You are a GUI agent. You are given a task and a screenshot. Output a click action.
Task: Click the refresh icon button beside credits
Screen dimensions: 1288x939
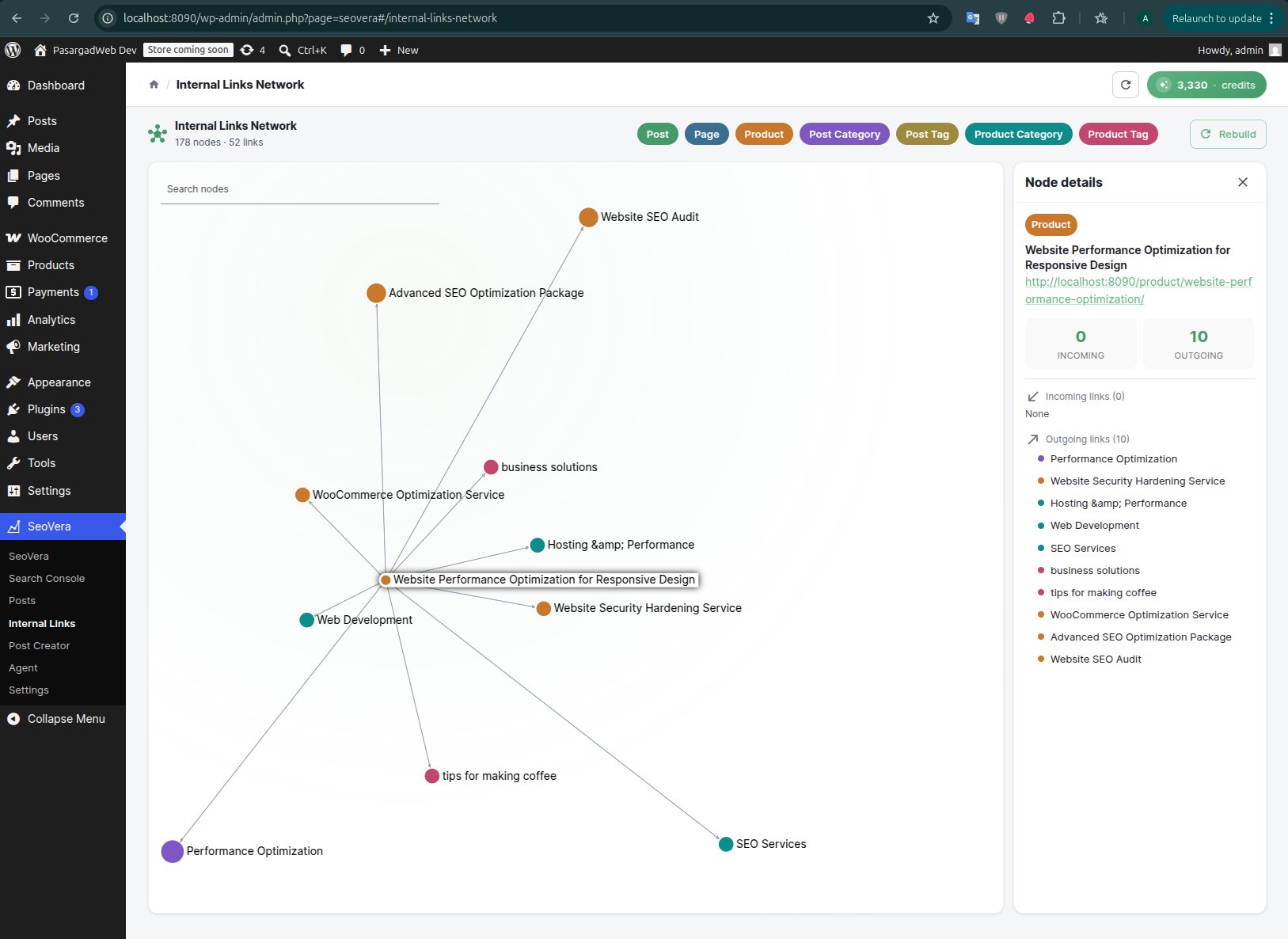1126,85
